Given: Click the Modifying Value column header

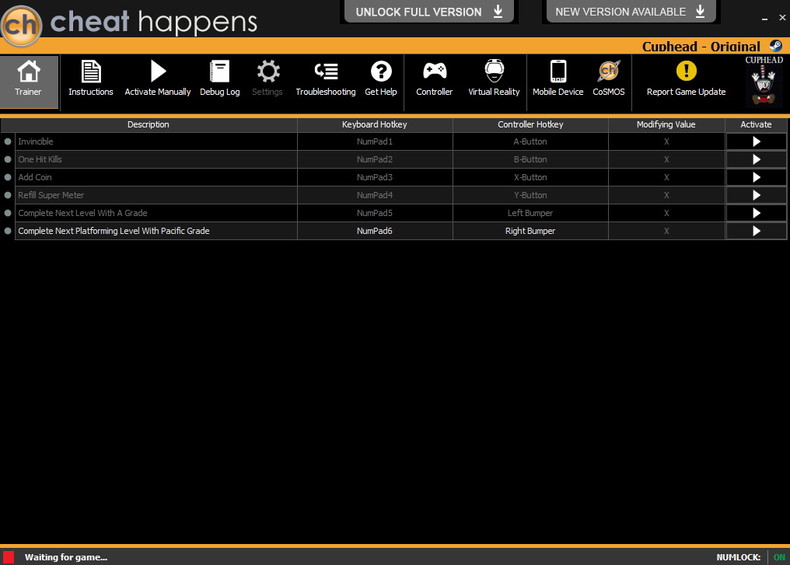Looking at the screenshot, I should 666,124.
